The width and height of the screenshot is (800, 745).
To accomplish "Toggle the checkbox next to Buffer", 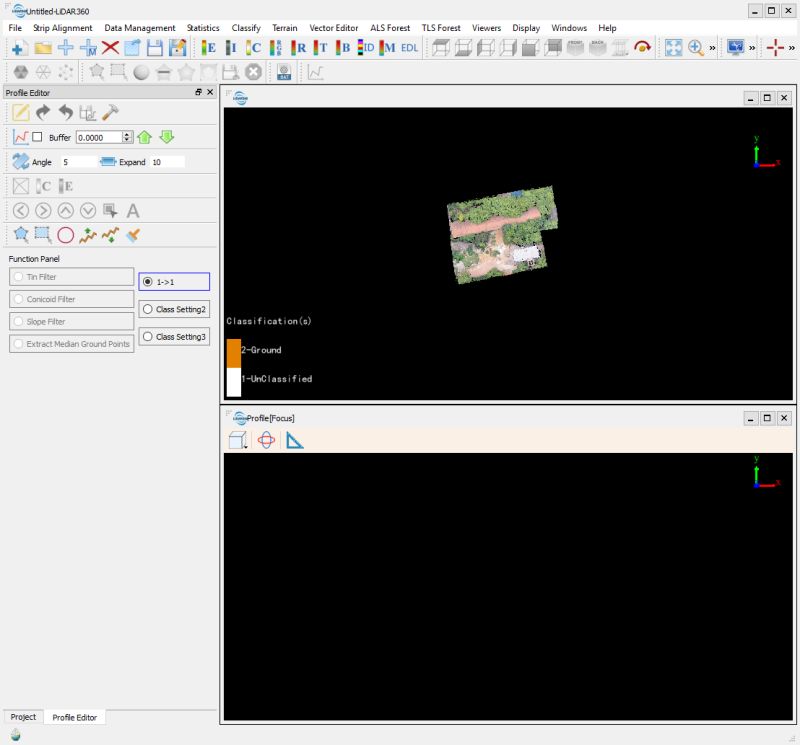I will 36,136.
